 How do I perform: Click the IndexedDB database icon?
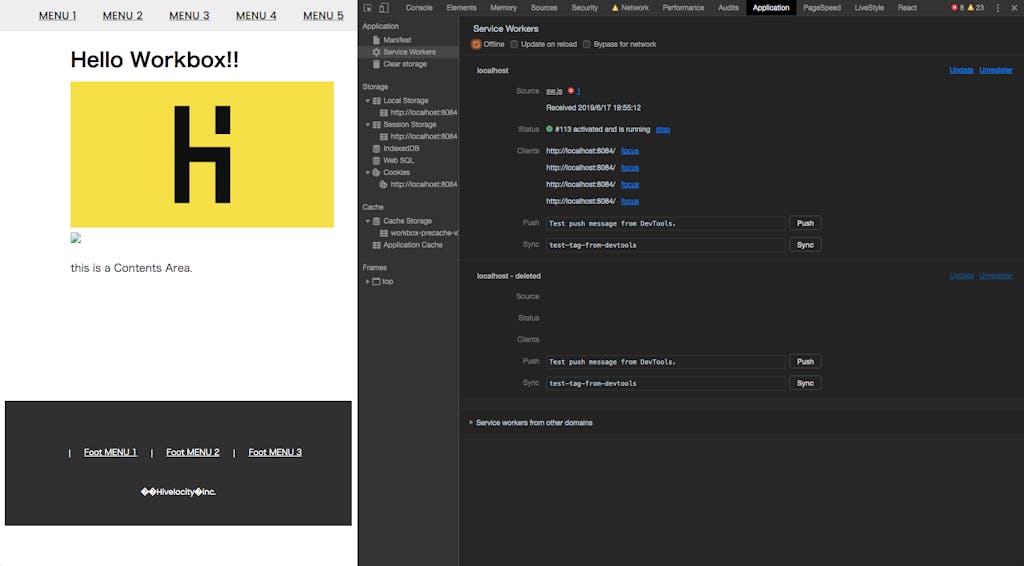tap(377, 148)
